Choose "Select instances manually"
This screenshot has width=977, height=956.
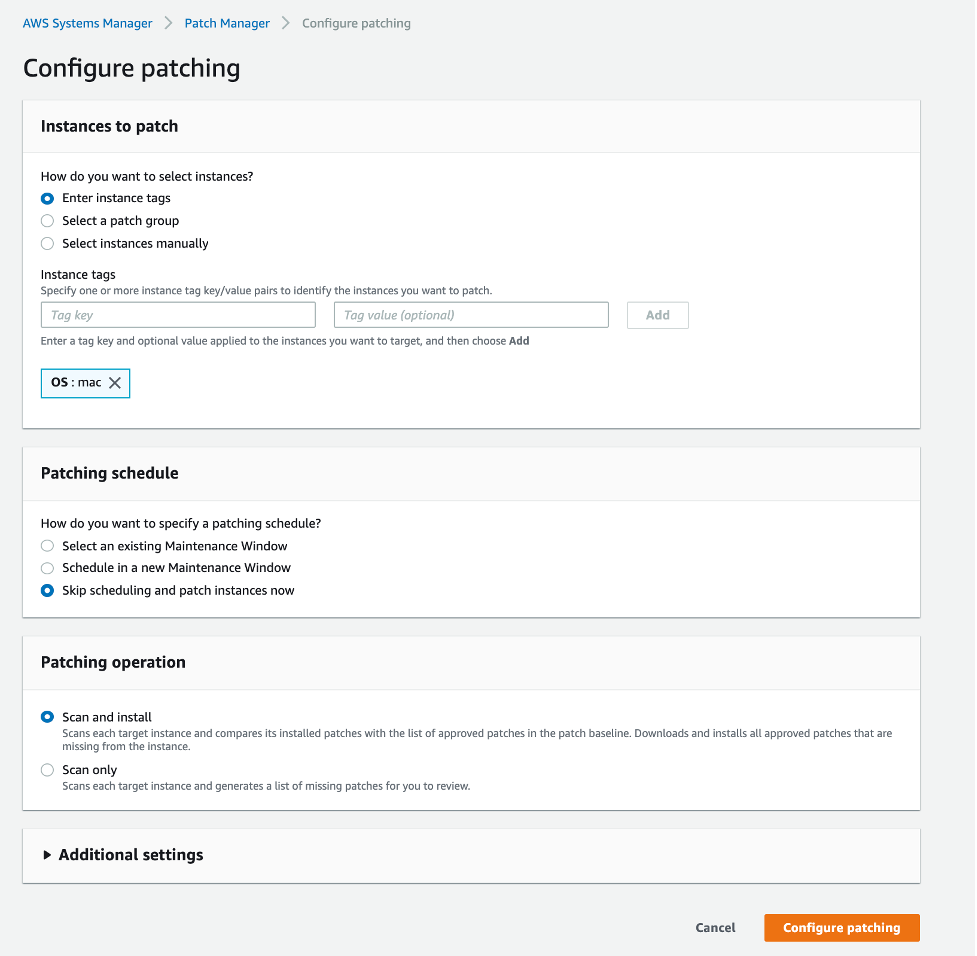47,243
